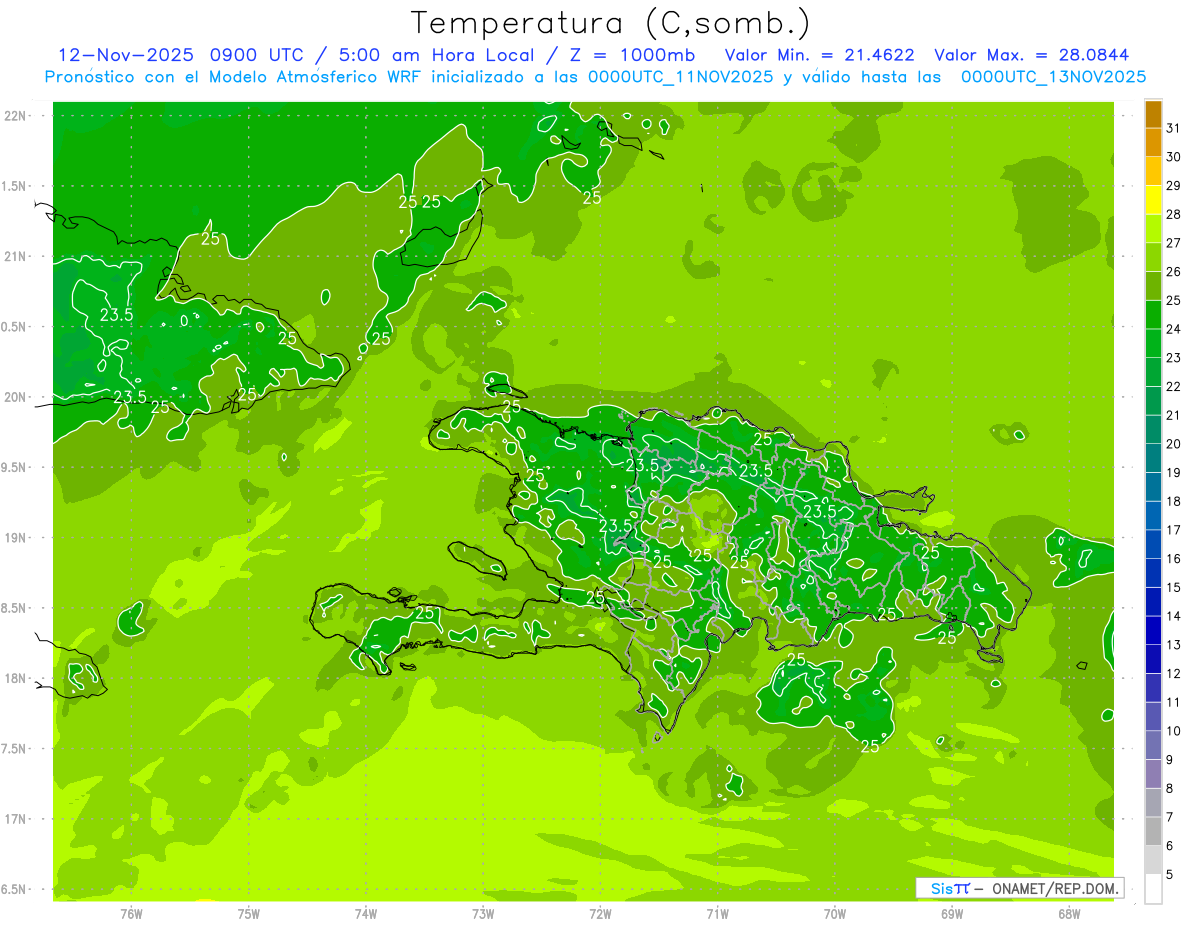Select the valid-until time "0000UTC_13NOV2025"
This screenshot has width=1200, height=927.
pos(1053,77)
